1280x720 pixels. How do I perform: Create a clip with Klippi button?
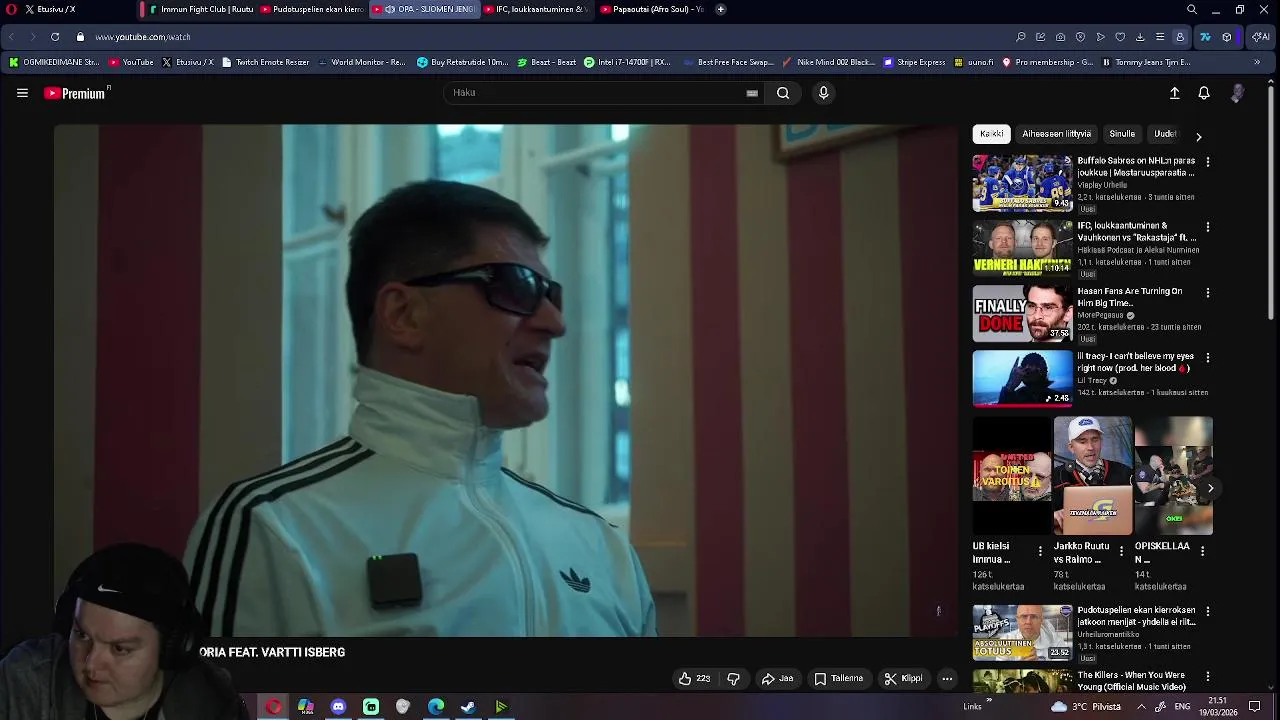point(904,679)
